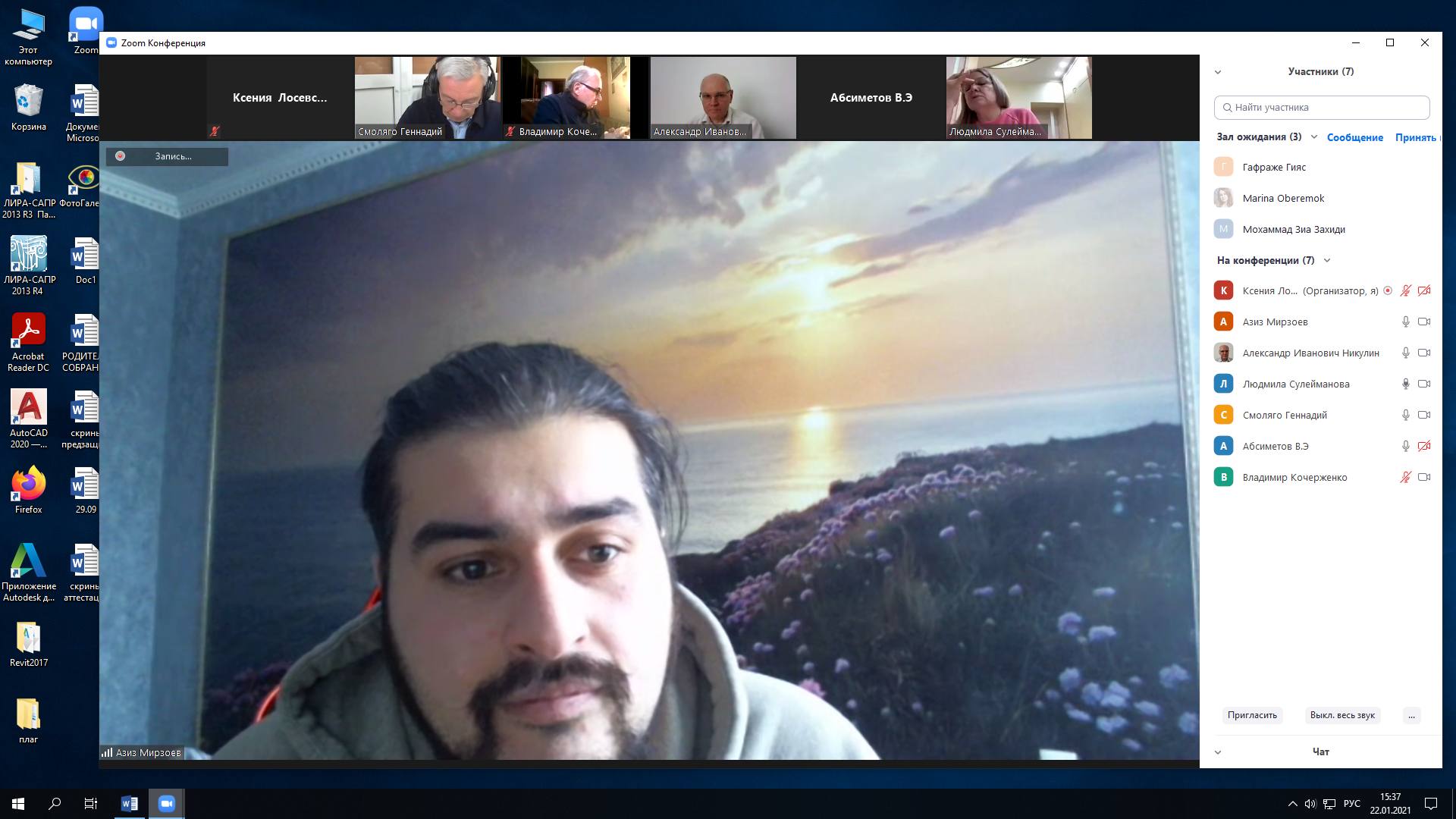Open Корзина recycle bin icon
1456x819 pixels.
(x=28, y=107)
